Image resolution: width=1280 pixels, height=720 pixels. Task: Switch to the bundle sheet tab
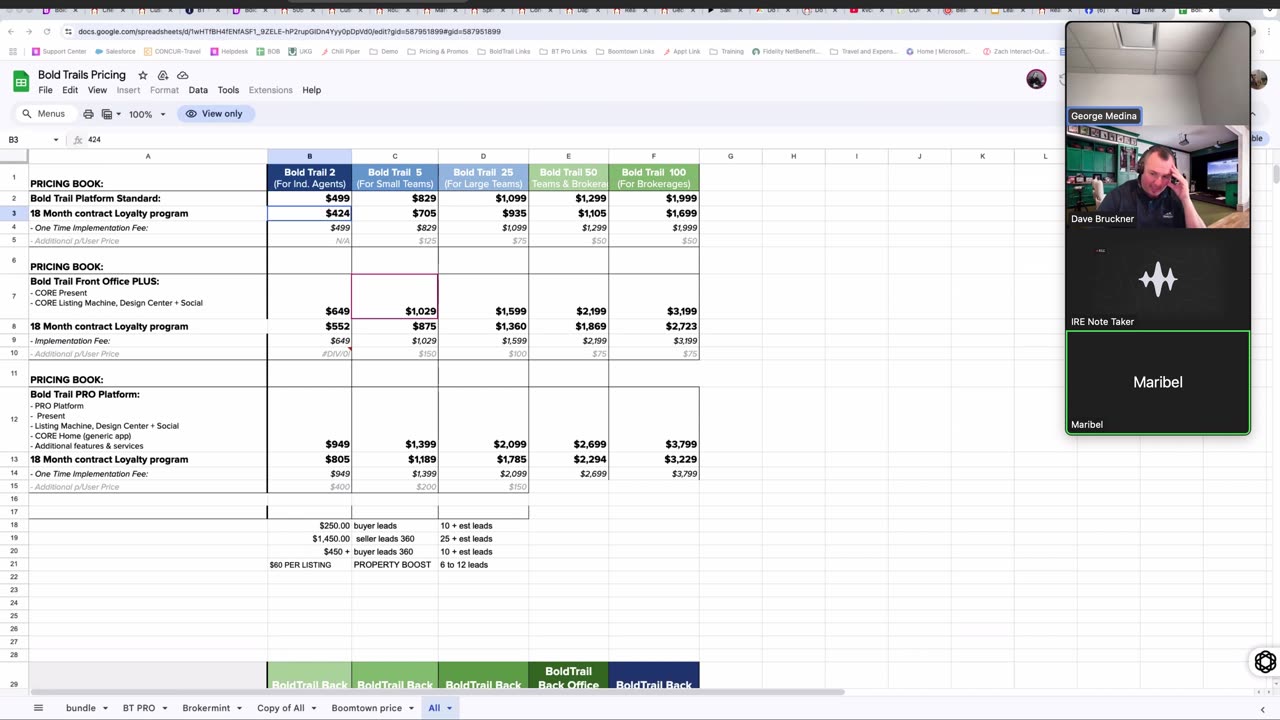[x=81, y=708]
